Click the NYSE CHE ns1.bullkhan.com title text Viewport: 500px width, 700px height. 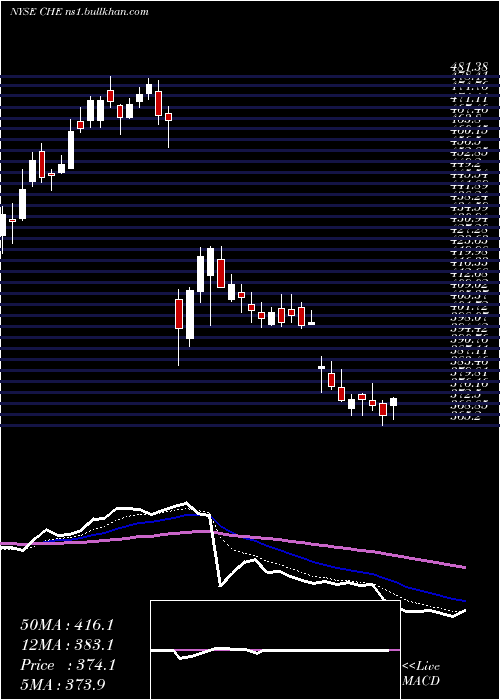coord(79,12)
